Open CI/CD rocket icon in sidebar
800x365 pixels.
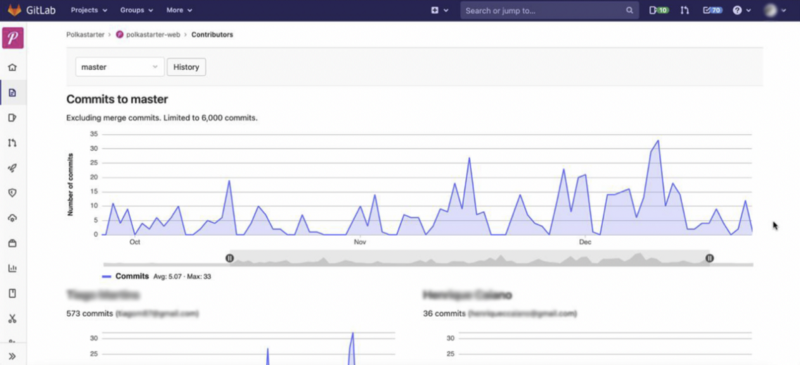coord(13,168)
